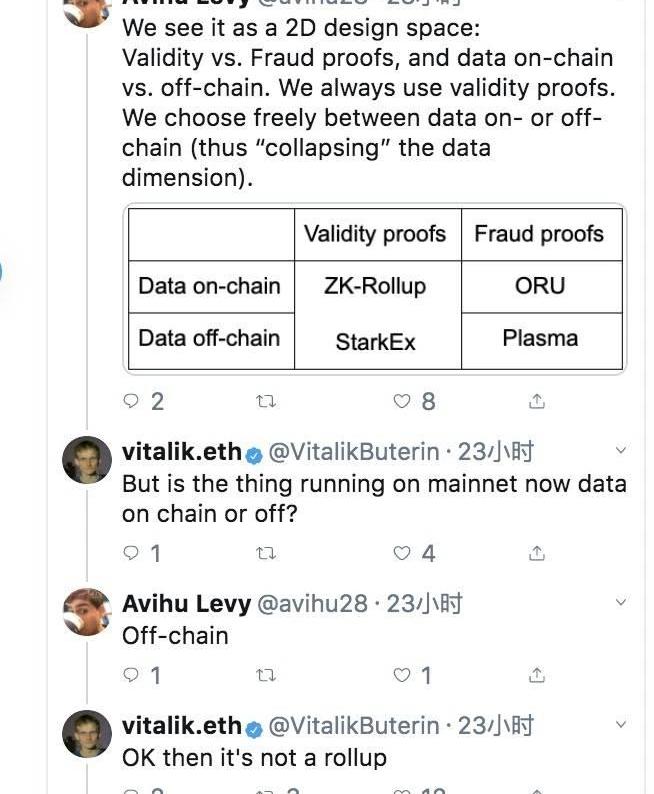
Task: Open options chevron on "Off-chain" tweet
Action: [x=621, y=603]
